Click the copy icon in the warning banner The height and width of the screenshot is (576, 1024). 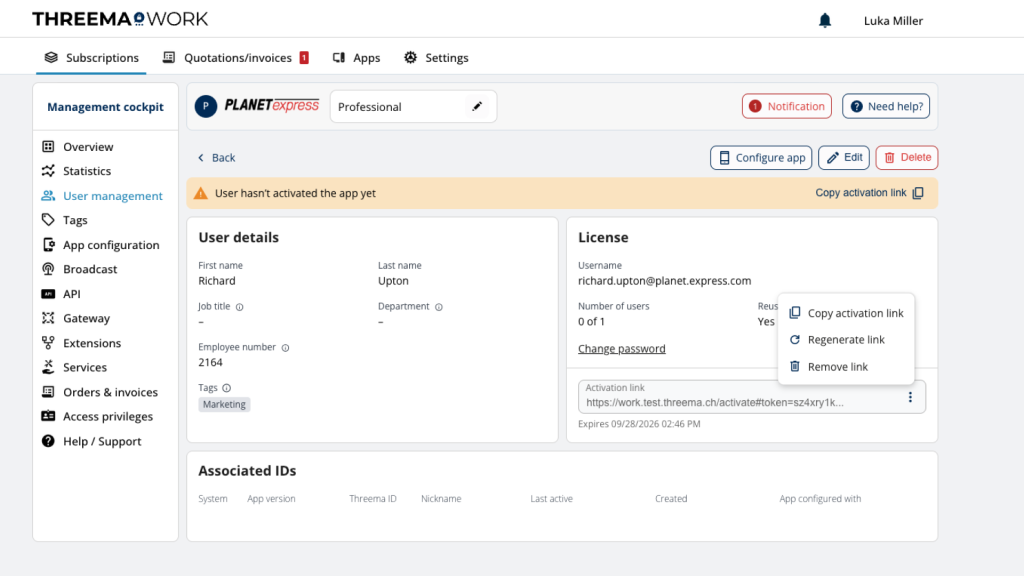tap(918, 193)
